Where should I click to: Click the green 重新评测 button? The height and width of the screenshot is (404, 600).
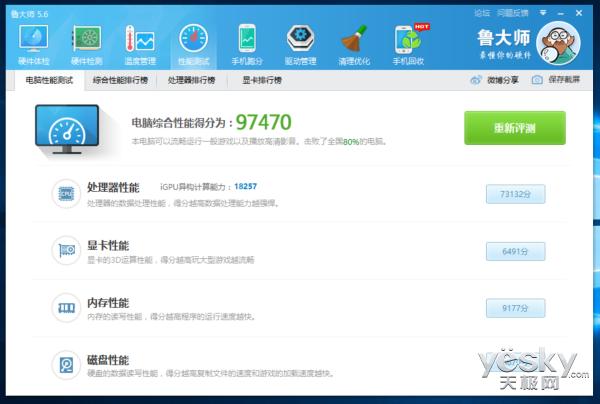[x=515, y=128]
